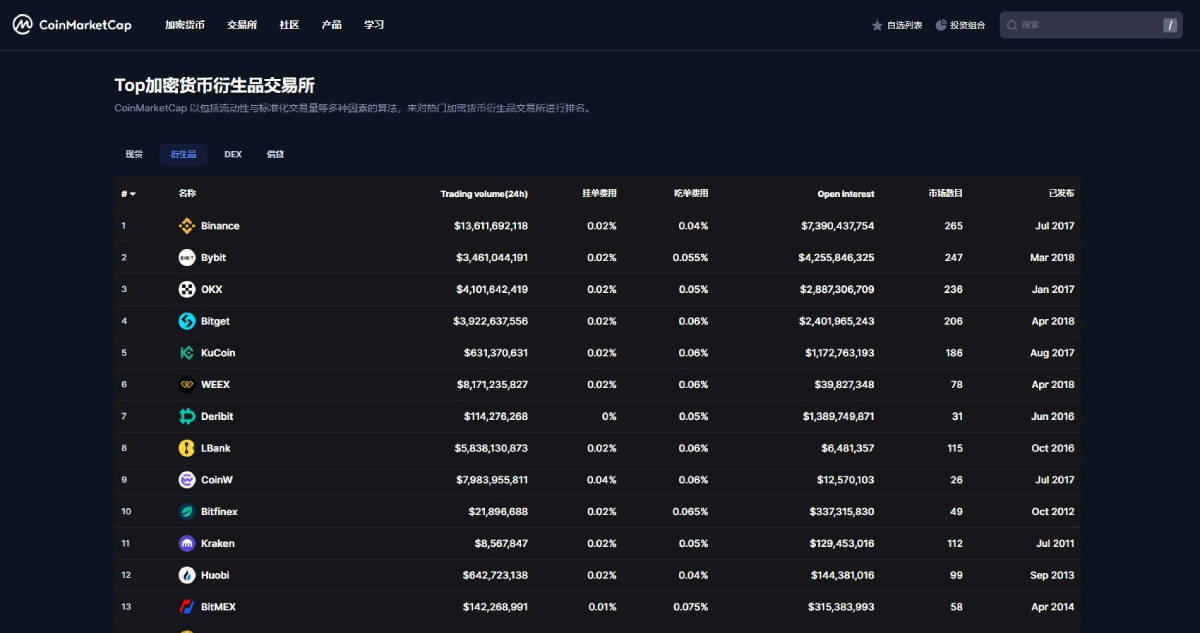Switch to the 现货 tab
The width and height of the screenshot is (1200, 633).
click(134, 154)
